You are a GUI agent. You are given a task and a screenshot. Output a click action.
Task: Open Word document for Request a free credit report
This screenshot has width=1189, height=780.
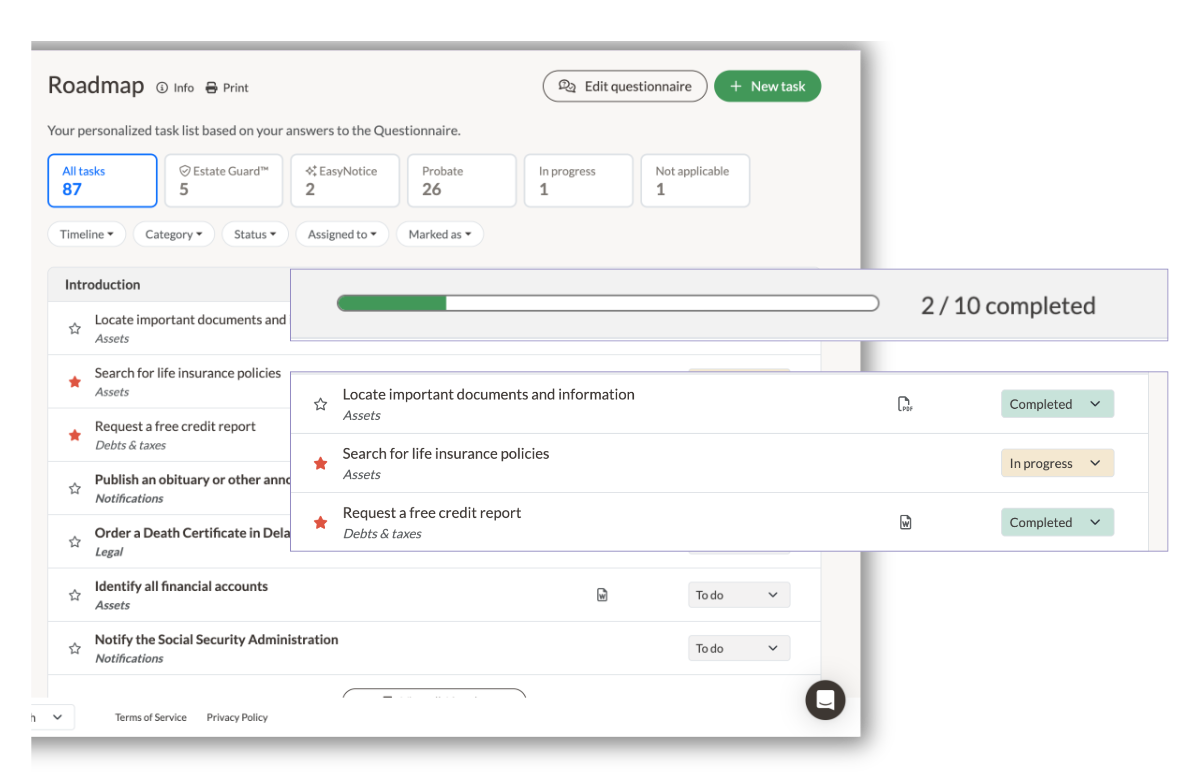[x=905, y=522]
